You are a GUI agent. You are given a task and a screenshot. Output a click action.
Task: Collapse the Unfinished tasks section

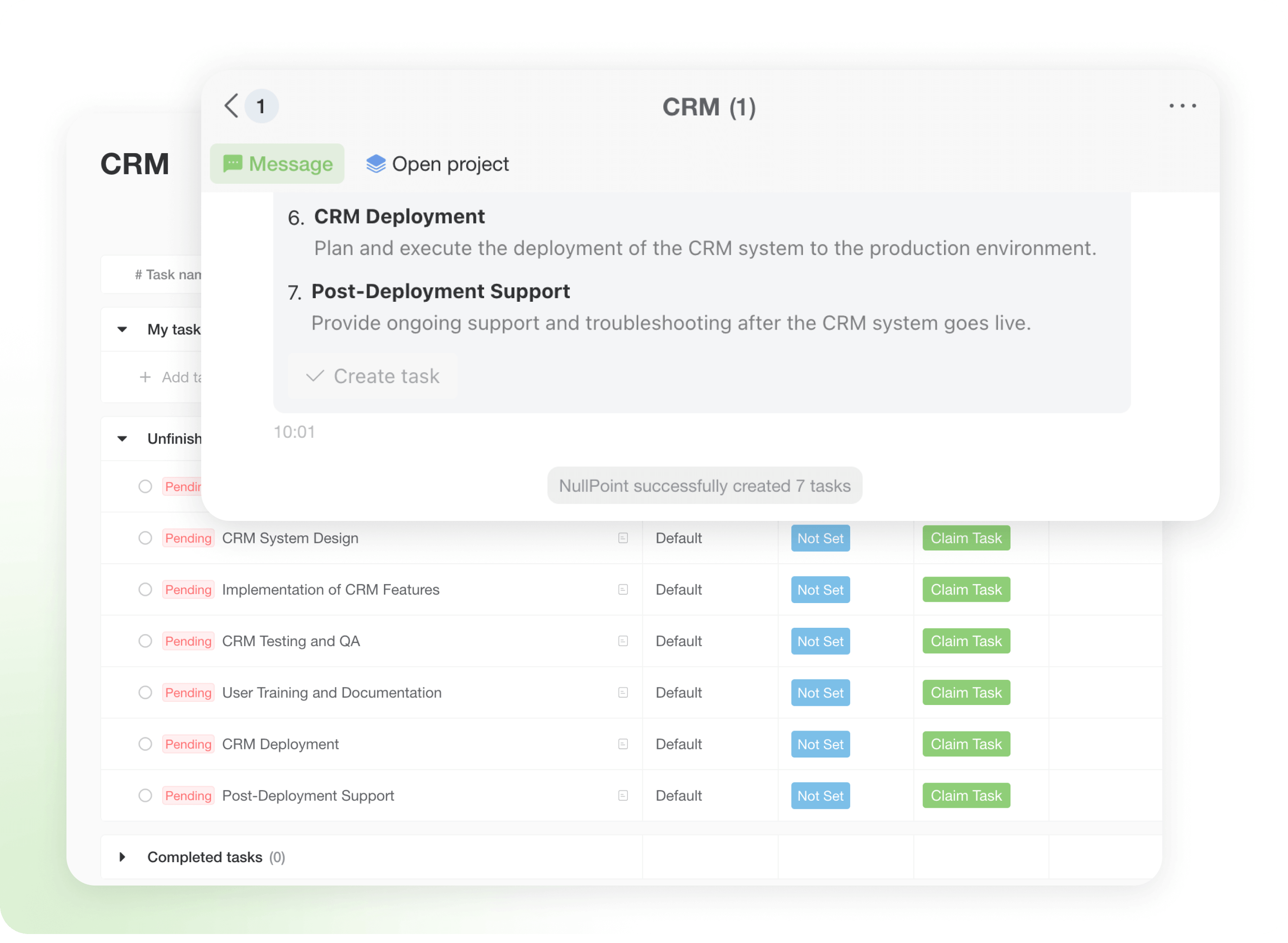coord(121,438)
